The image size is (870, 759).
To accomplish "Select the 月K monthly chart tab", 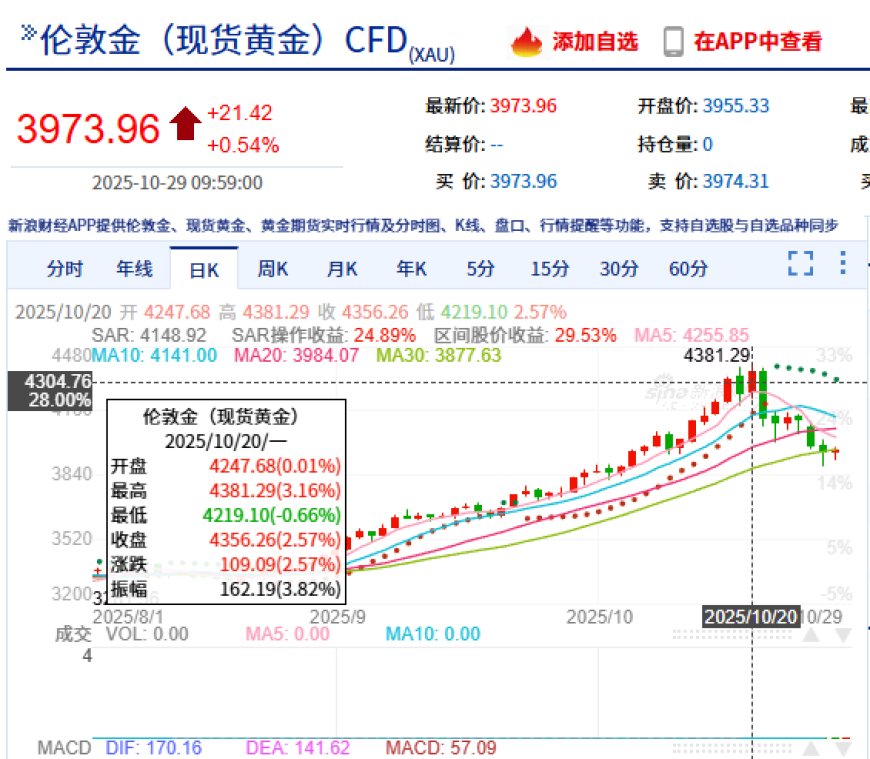I will (x=340, y=268).
